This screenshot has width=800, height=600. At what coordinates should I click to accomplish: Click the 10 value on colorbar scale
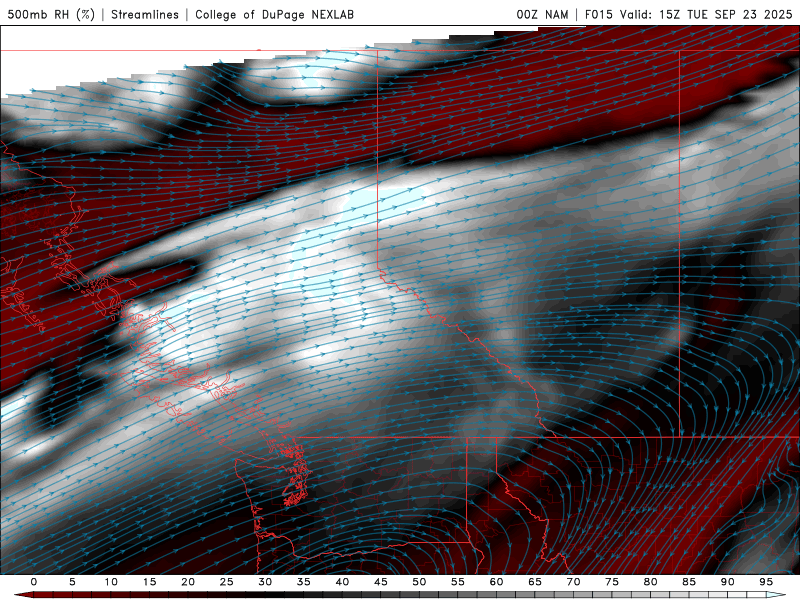coord(111,582)
